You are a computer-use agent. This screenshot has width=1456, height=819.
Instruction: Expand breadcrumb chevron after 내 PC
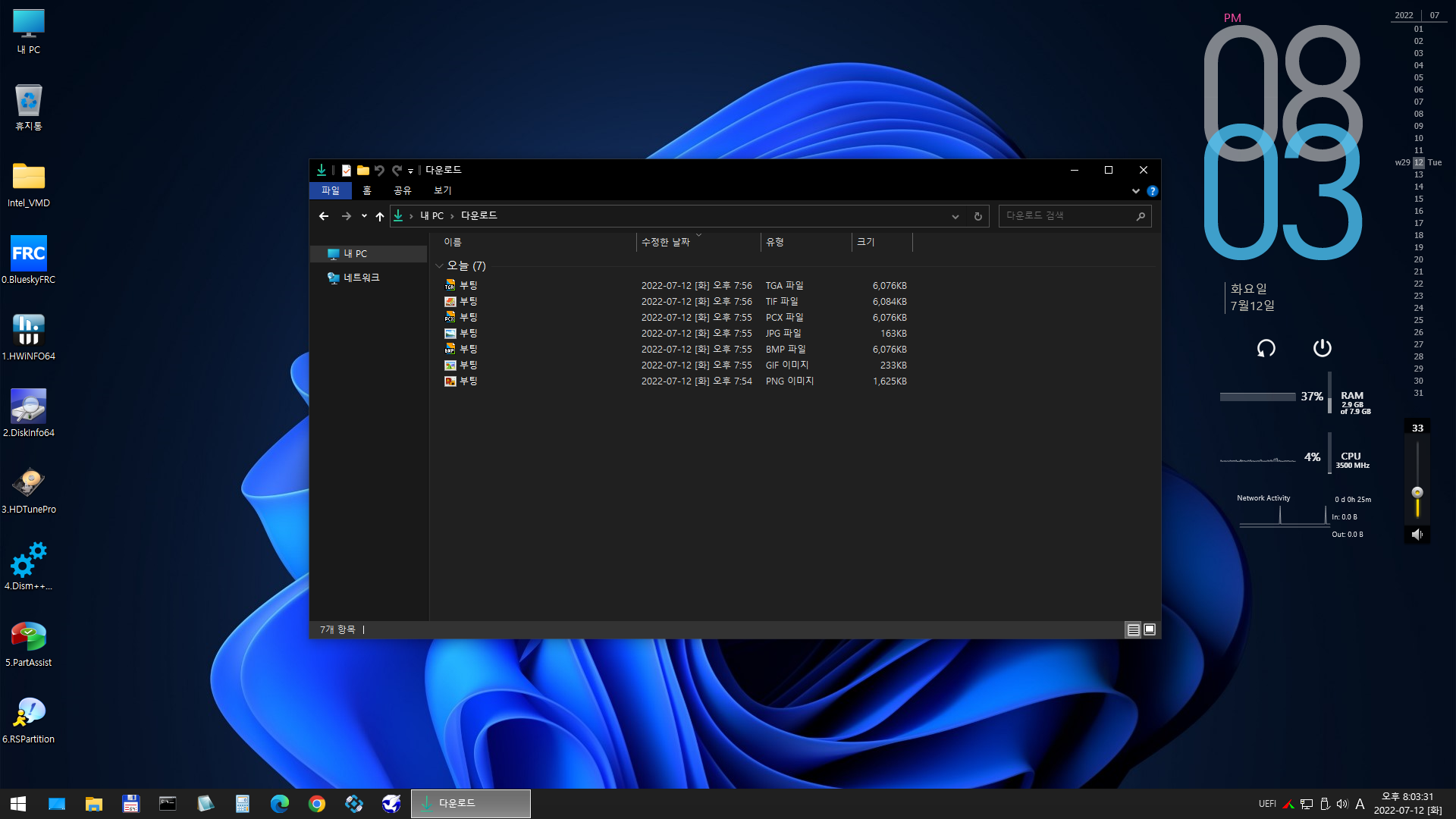tap(452, 216)
